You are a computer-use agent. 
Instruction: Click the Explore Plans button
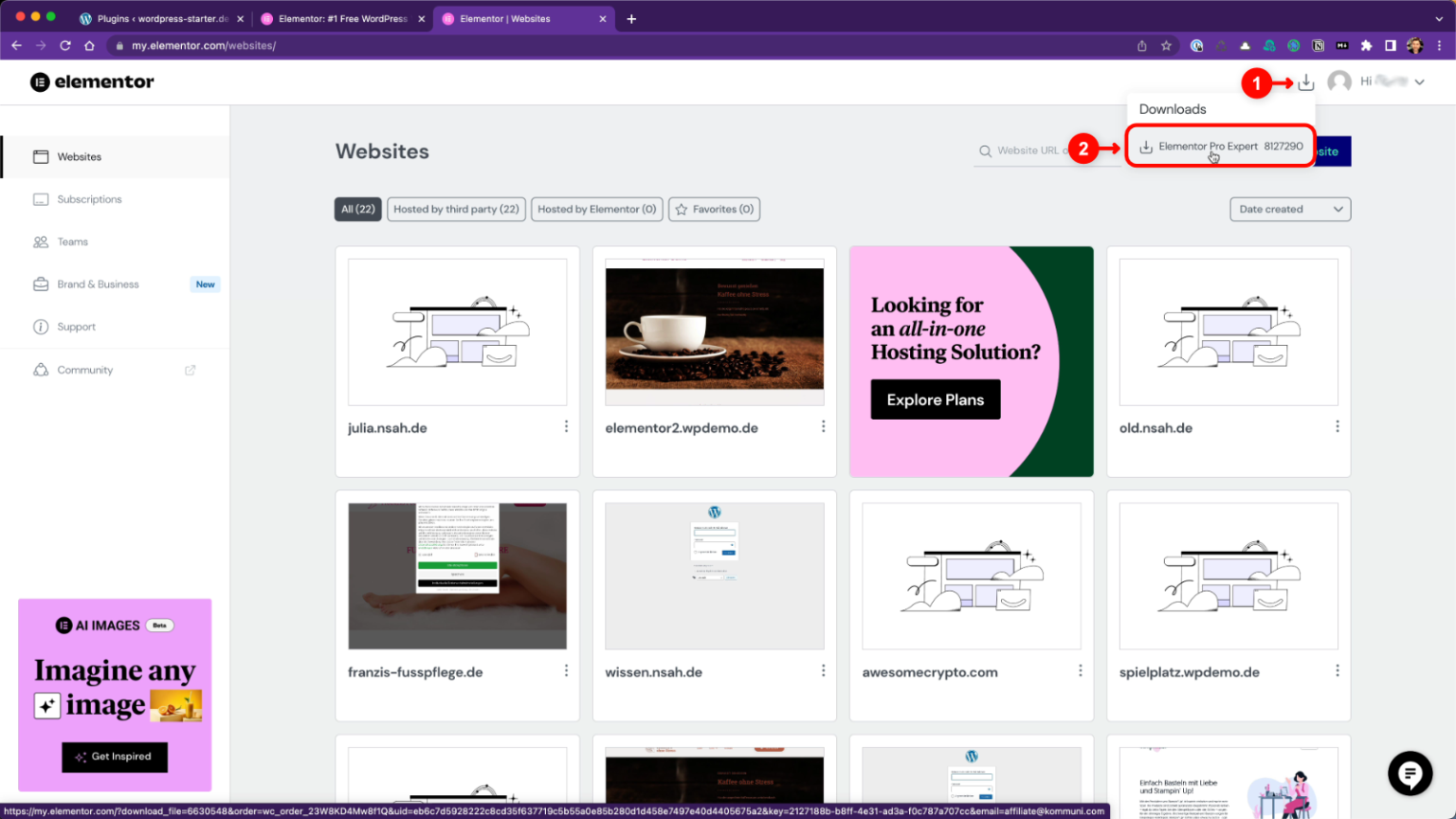coord(935,400)
